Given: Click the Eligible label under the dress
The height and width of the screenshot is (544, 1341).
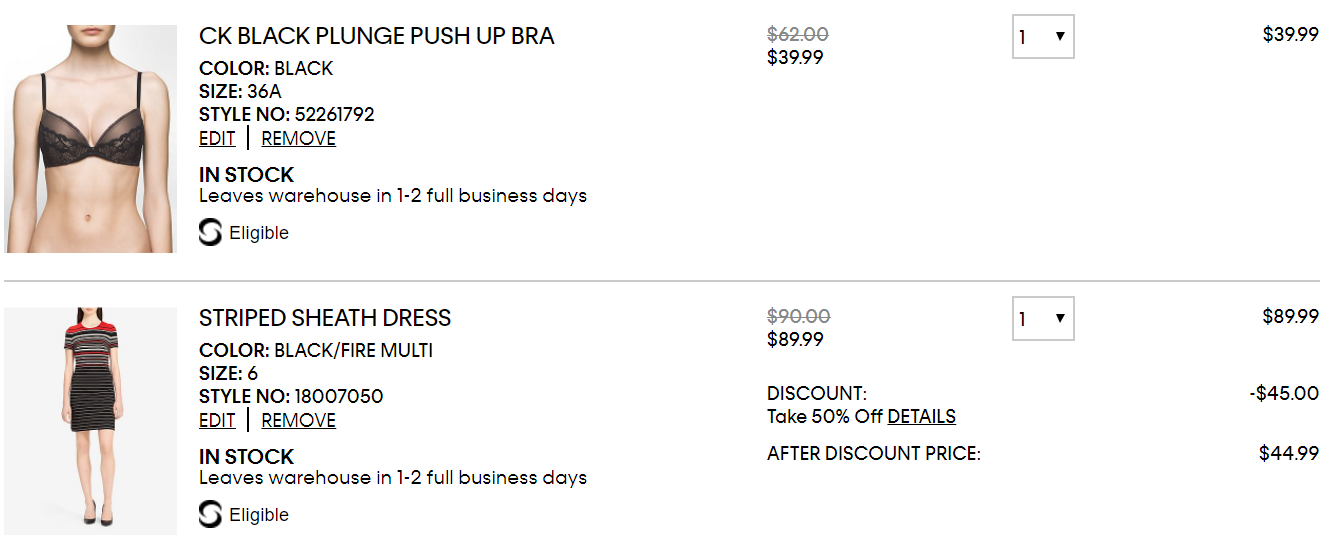Looking at the screenshot, I should click(x=259, y=515).
